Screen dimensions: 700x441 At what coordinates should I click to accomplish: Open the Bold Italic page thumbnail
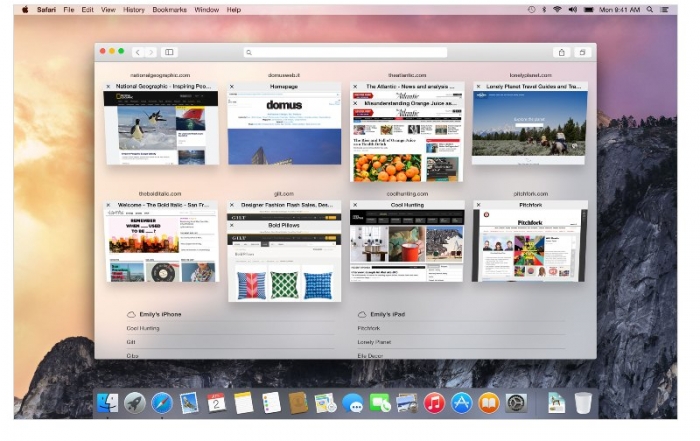click(161, 245)
